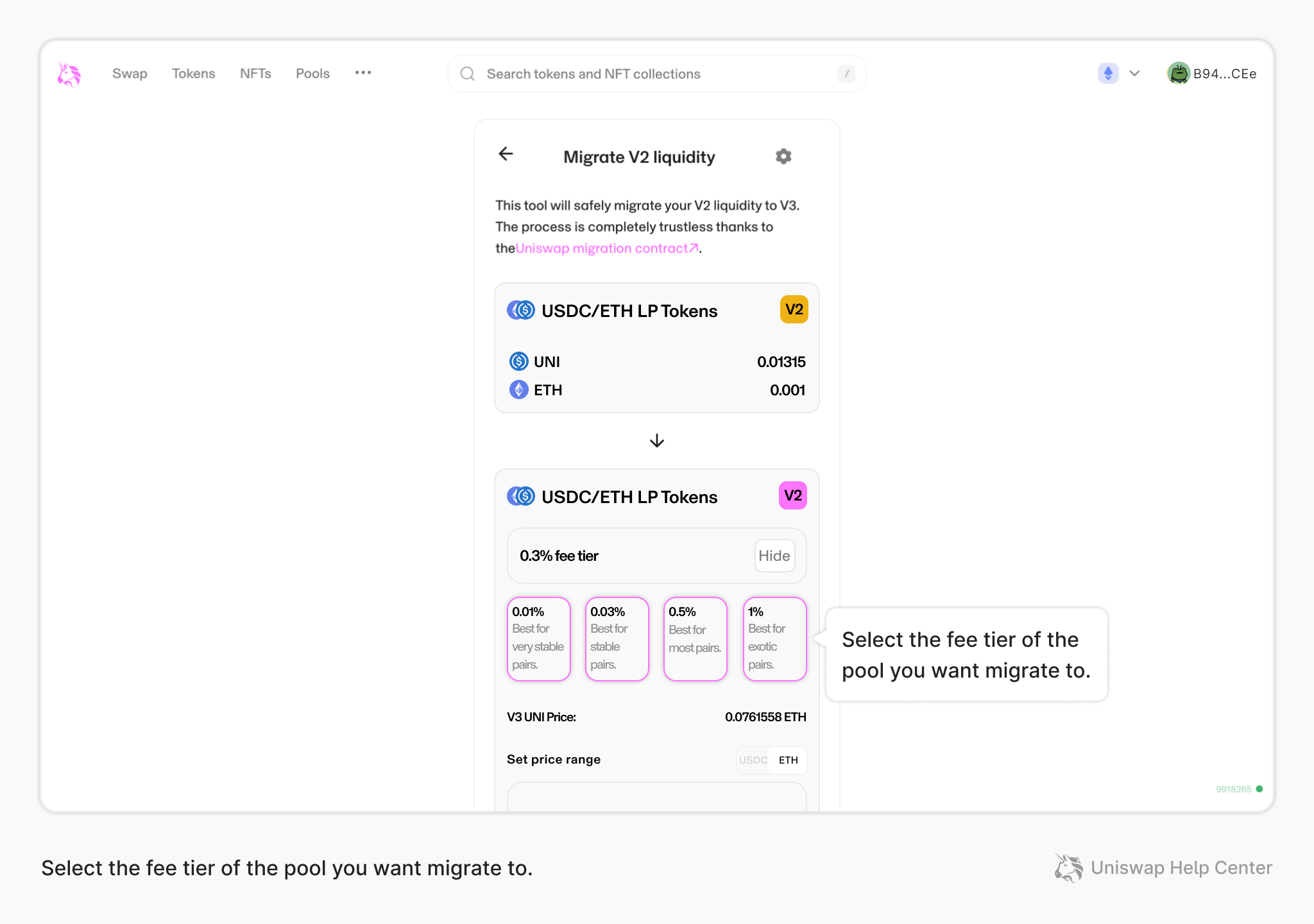Click the Set price range label

click(x=554, y=760)
